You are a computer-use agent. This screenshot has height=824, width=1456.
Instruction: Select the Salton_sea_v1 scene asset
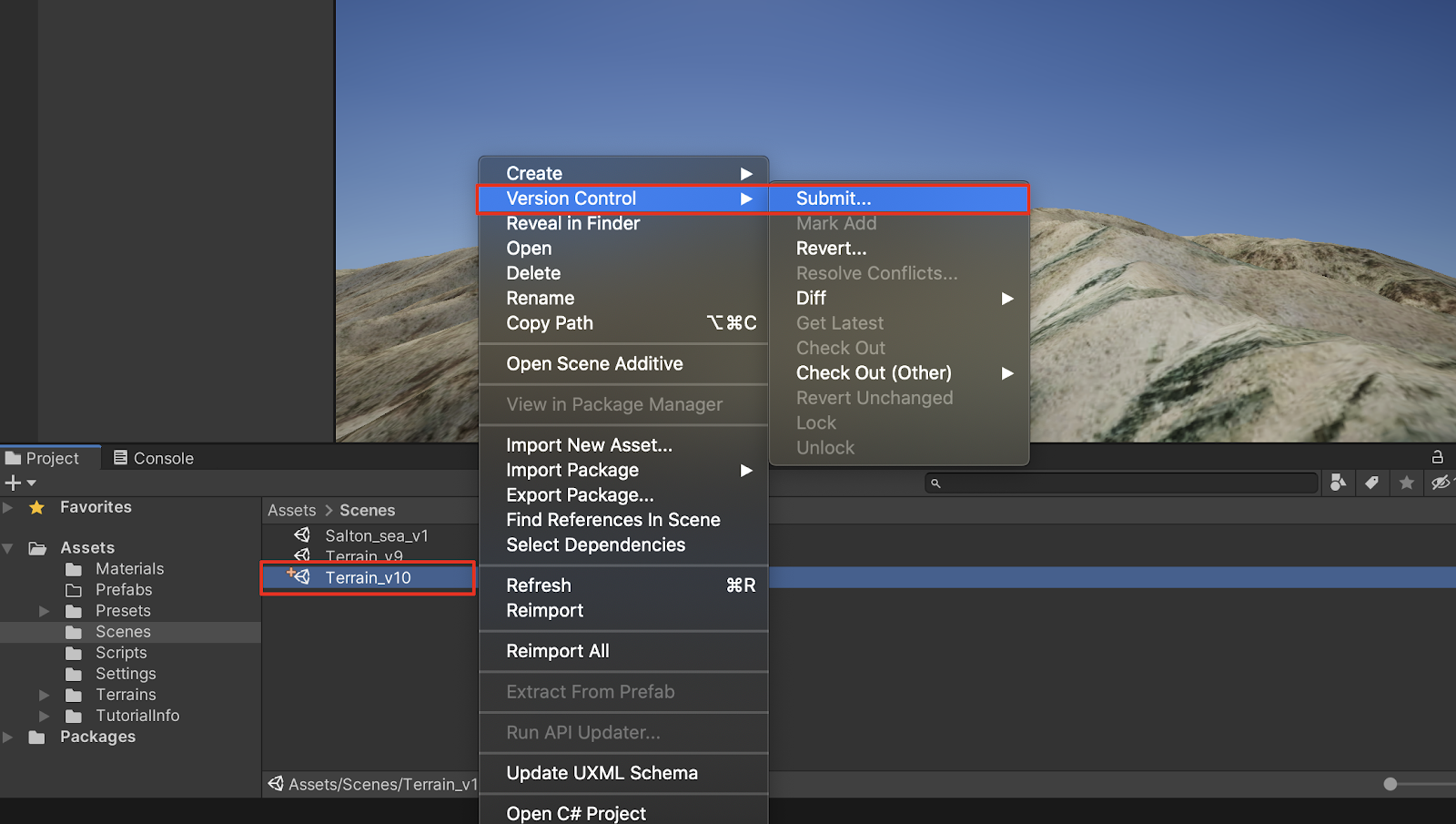tap(376, 535)
